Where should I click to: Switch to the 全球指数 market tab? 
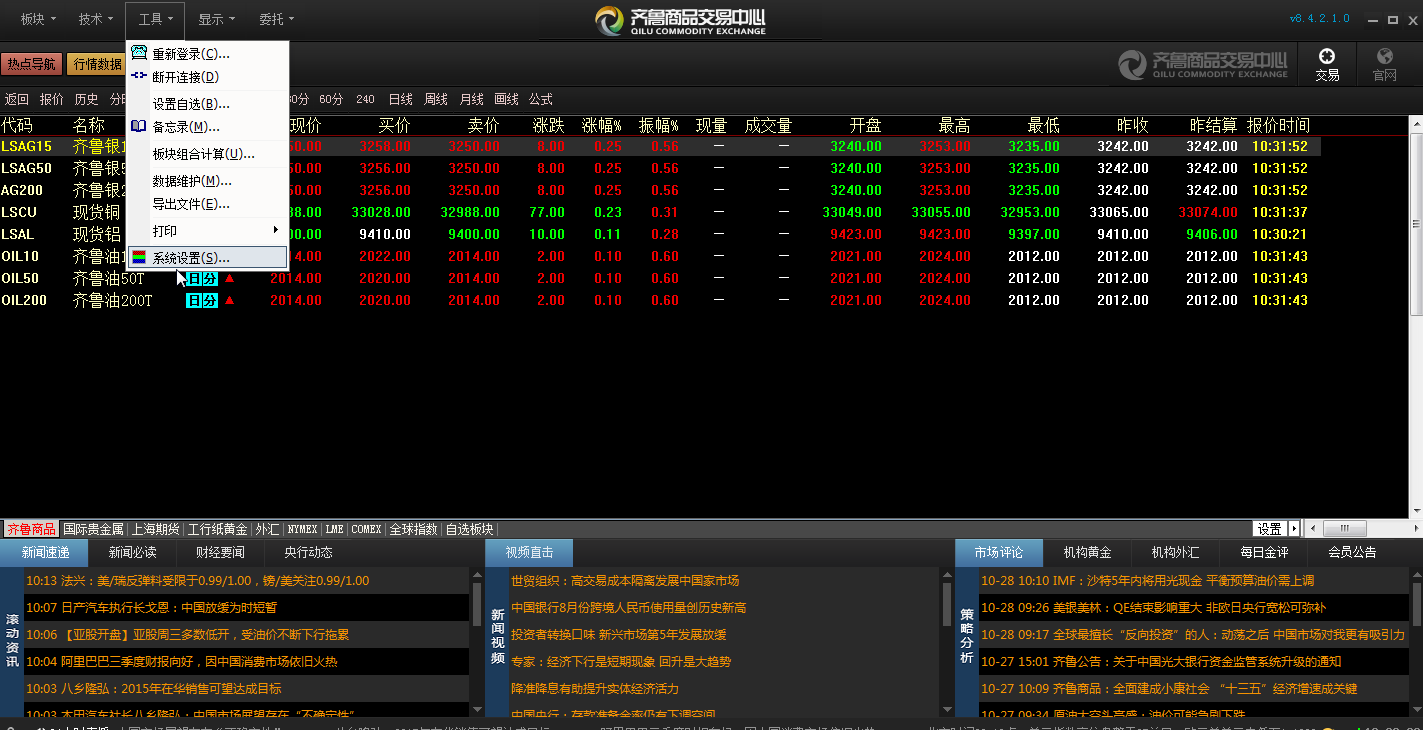(x=413, y=529)
